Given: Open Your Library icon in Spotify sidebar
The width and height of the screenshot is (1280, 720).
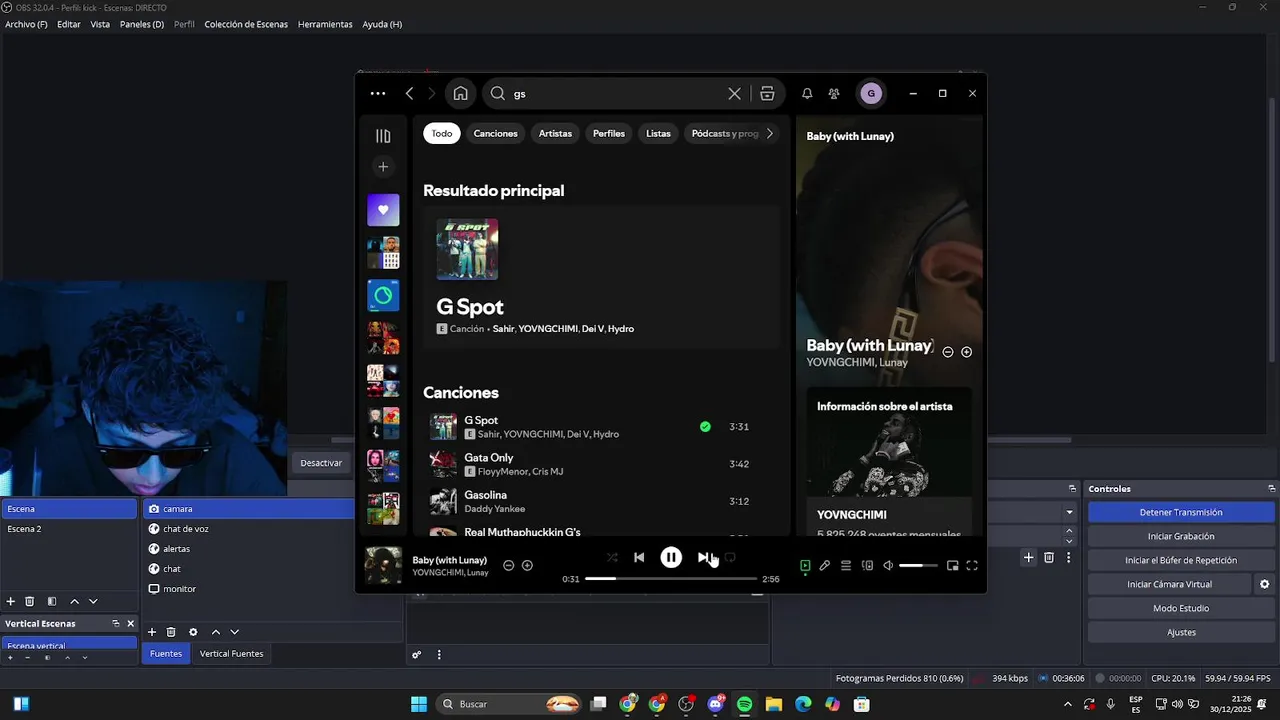Looking at the screenshot, I should click(383, 136).
